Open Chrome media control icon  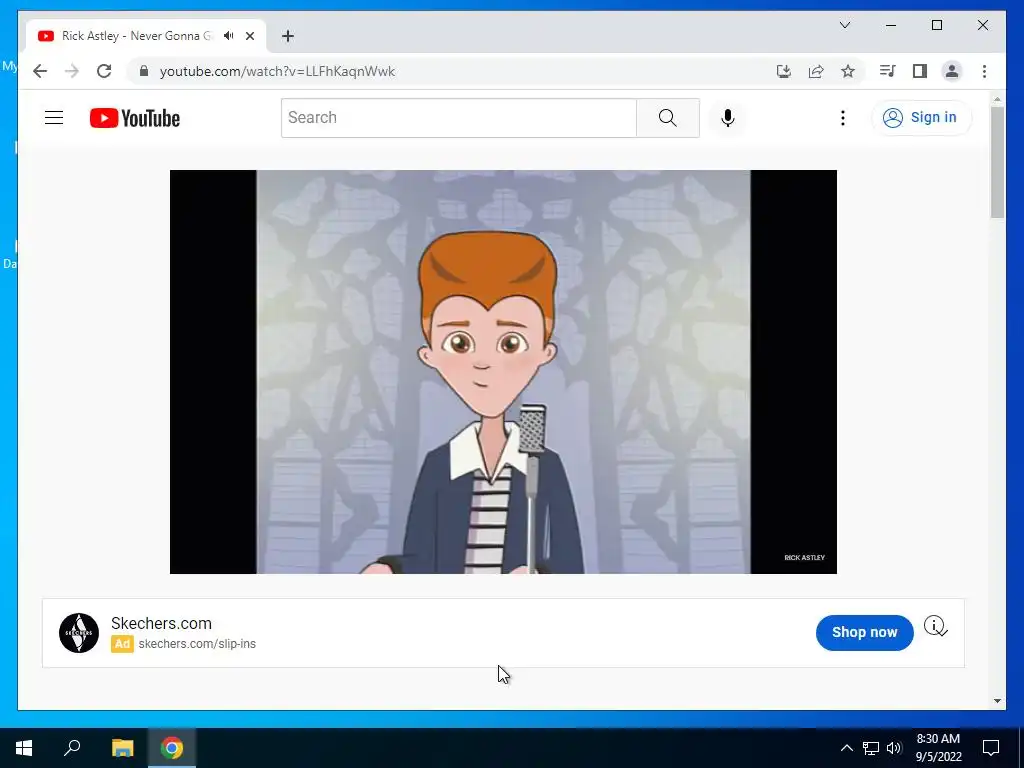[x=888, y=71]
